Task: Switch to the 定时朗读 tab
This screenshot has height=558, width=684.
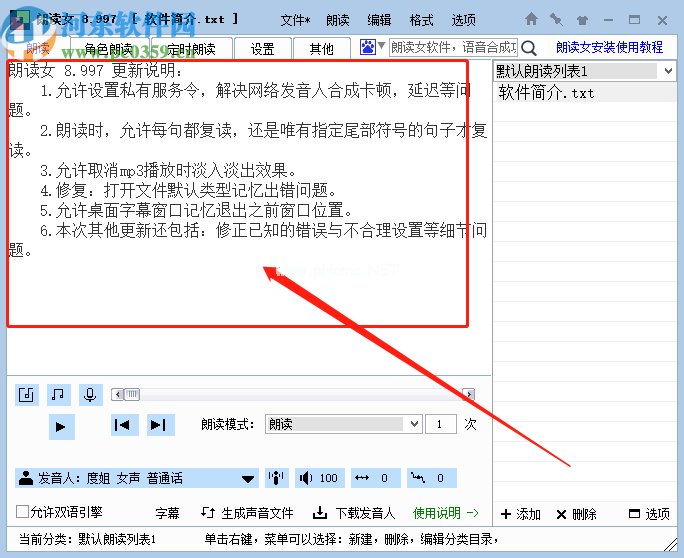Action: pyautogui.click(x=190, y=48)
